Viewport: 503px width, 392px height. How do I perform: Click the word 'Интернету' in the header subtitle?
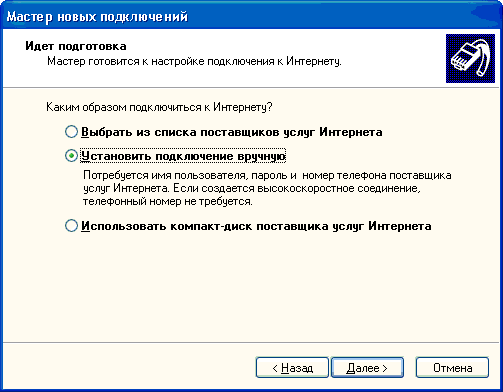pyautogui.click(x=314, y=61)
